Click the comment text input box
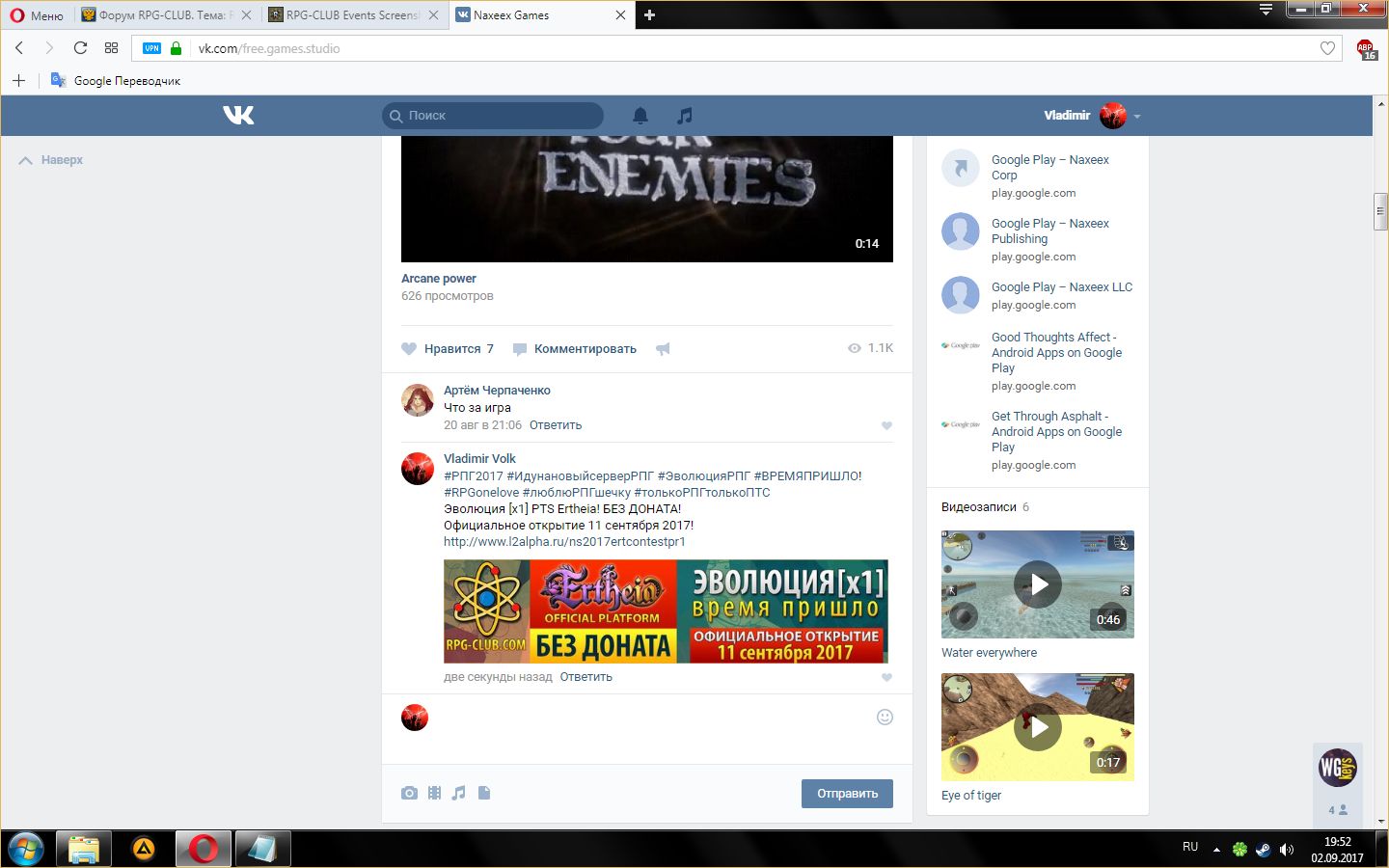Viewport: 1389px width, 868px height. (x=653, y=718)
